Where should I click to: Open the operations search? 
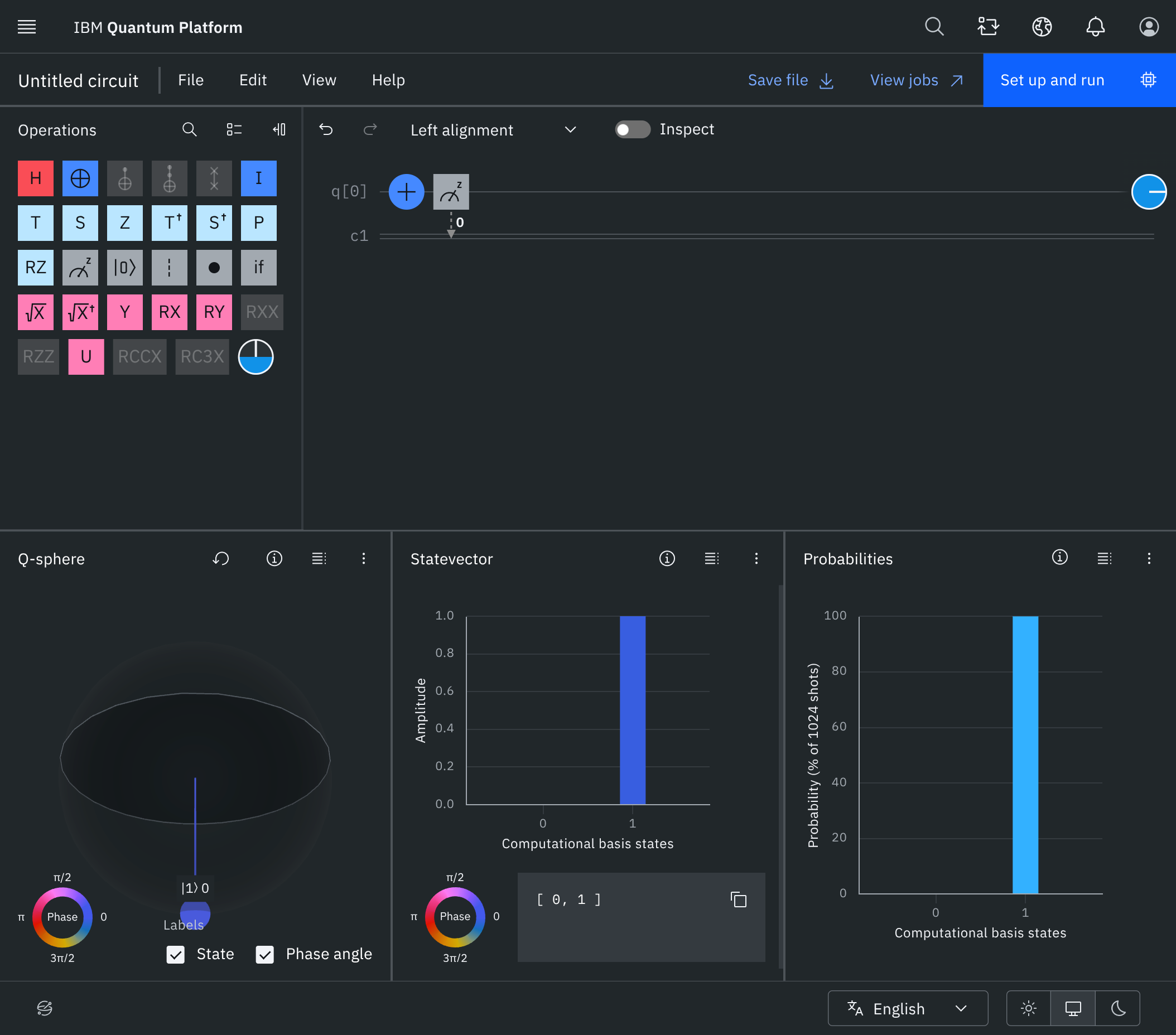pyautogui.click(x=189, y=130)
